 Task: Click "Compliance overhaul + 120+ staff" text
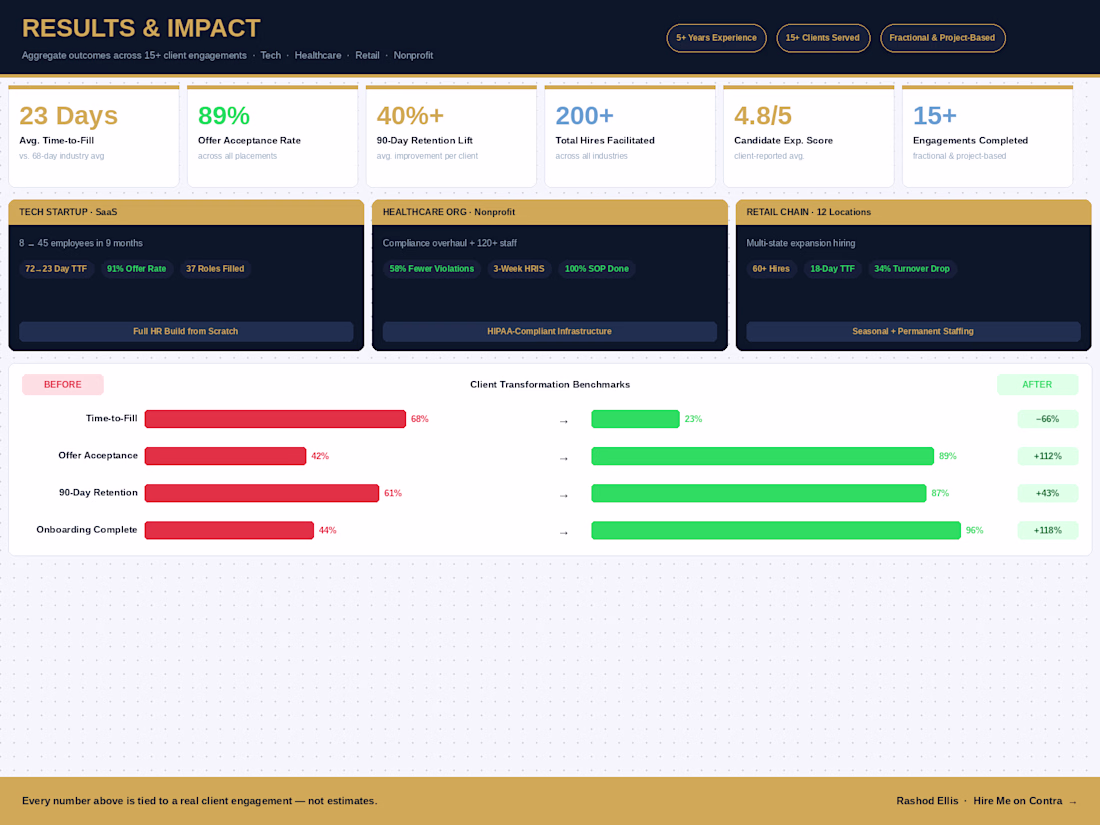(x=450, y=243)
